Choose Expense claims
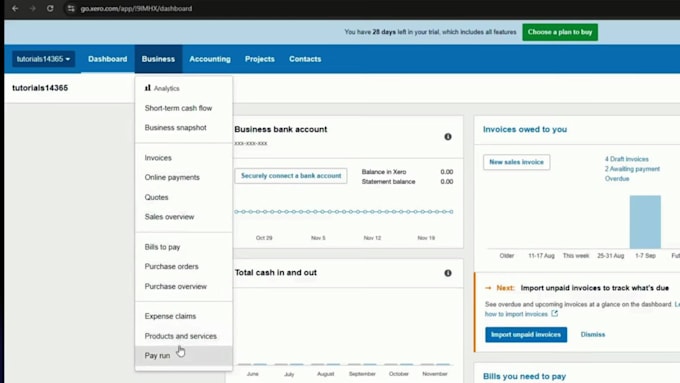This screenshot has width=680, height=383. click(x=183, y=316)
